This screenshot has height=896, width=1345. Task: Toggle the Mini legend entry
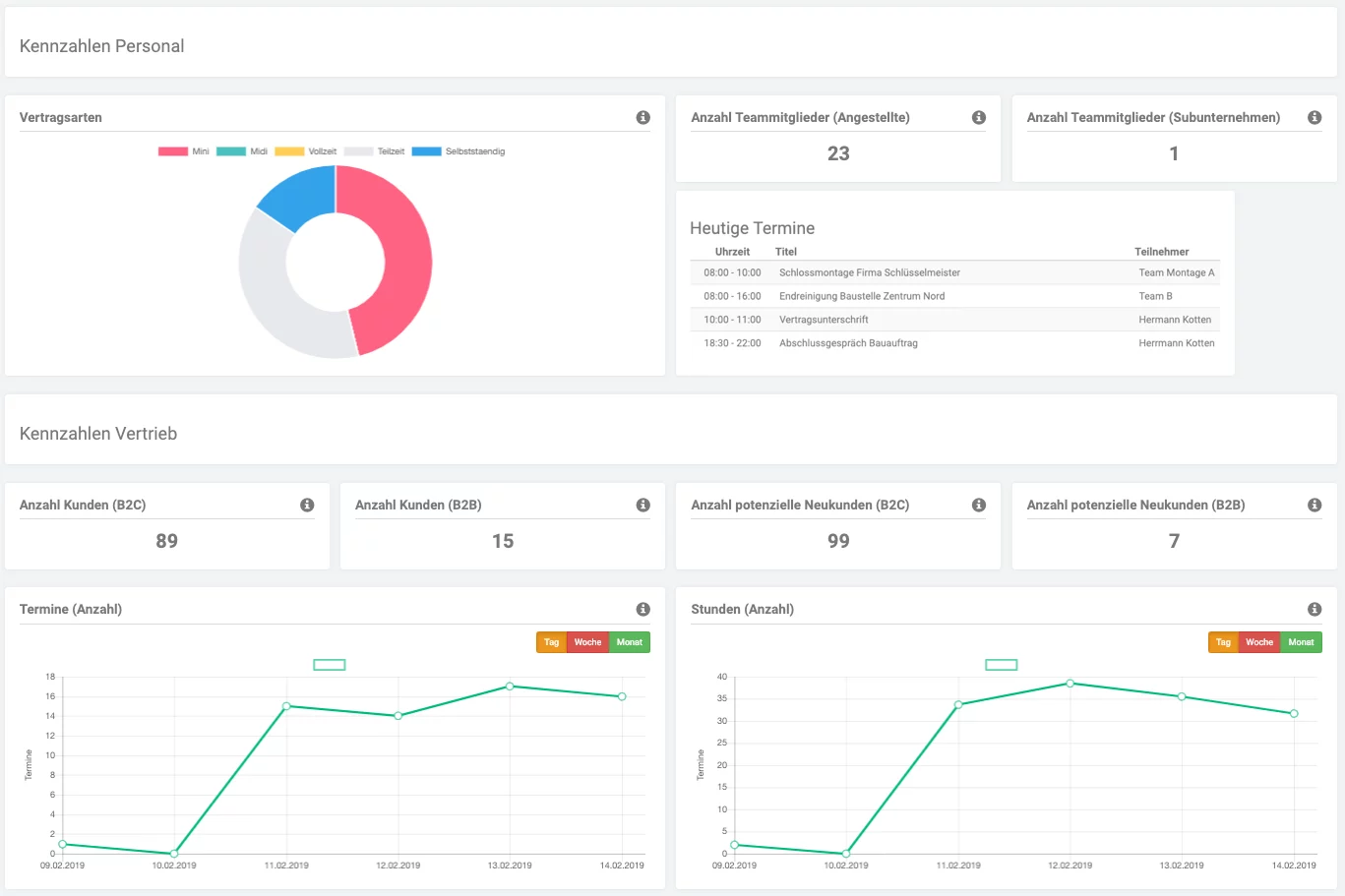[184, 151]
